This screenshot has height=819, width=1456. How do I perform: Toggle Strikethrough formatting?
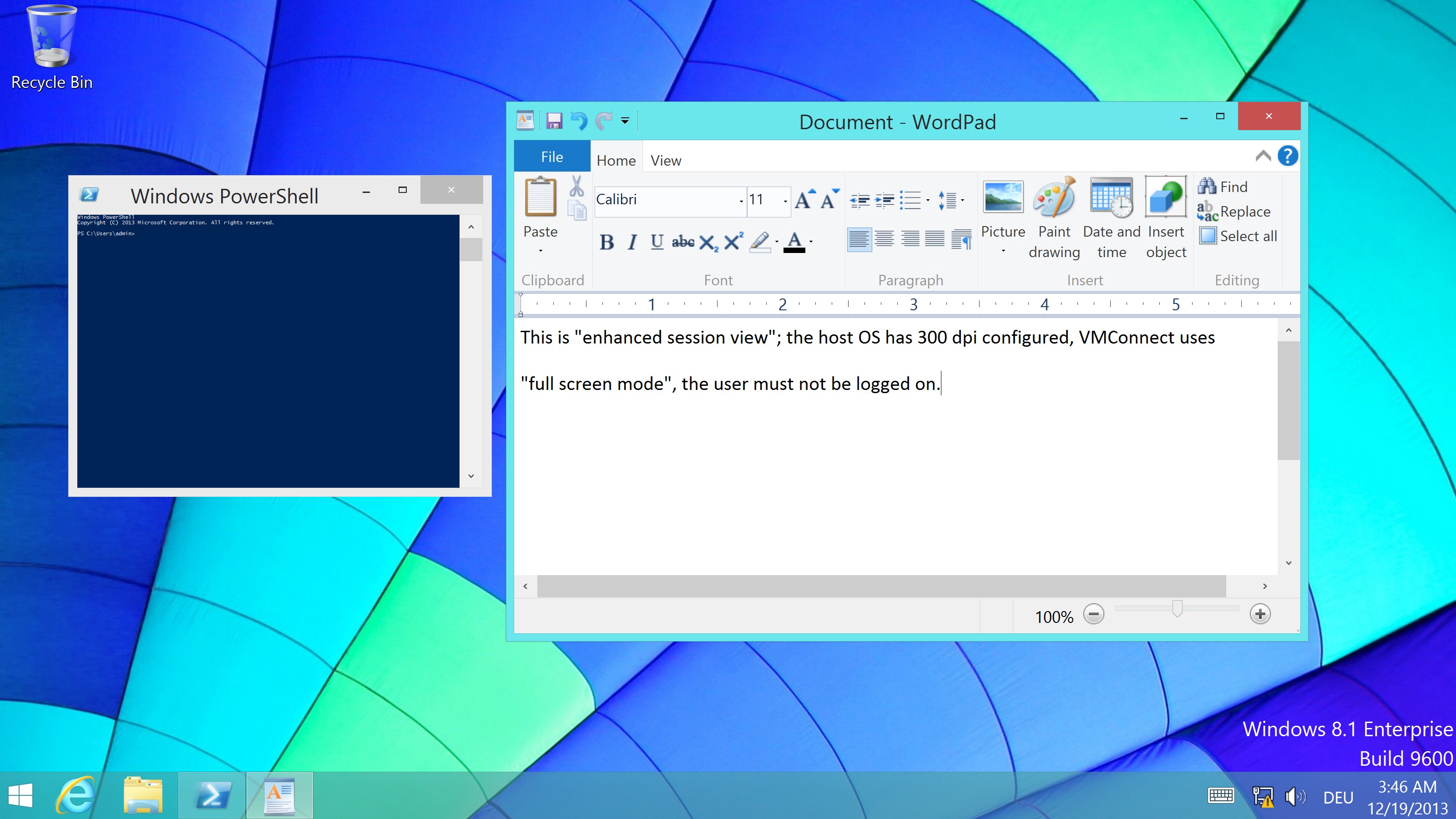[x=683, y=242]
